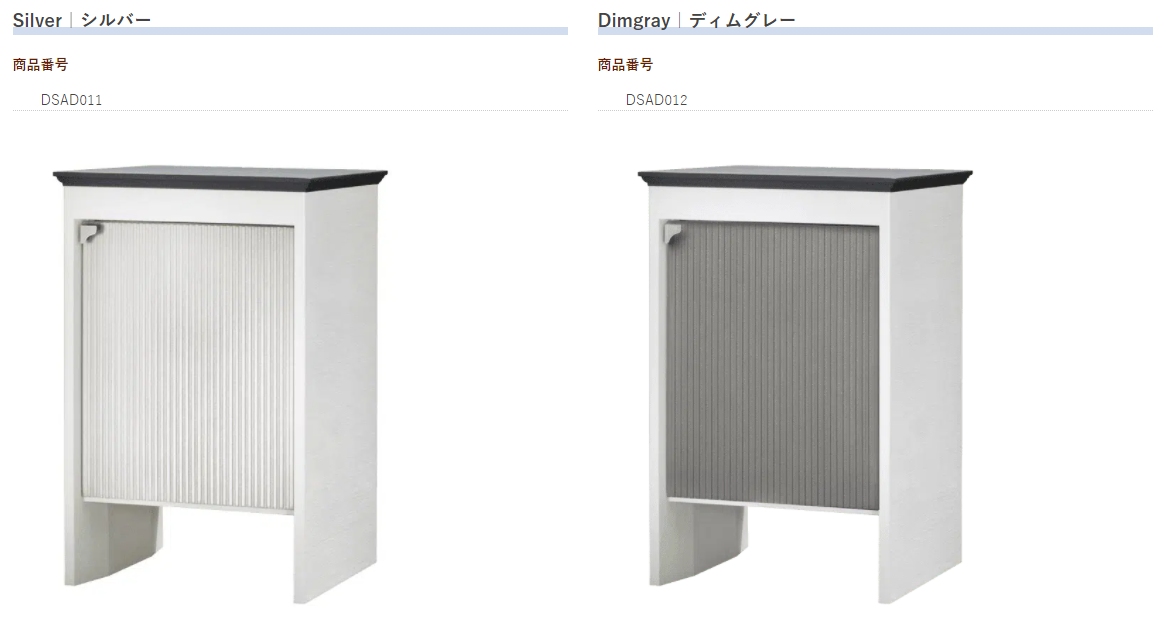Select the Silver シルバー heading
Screen dimensions: 1170x624
pos(82,20)
